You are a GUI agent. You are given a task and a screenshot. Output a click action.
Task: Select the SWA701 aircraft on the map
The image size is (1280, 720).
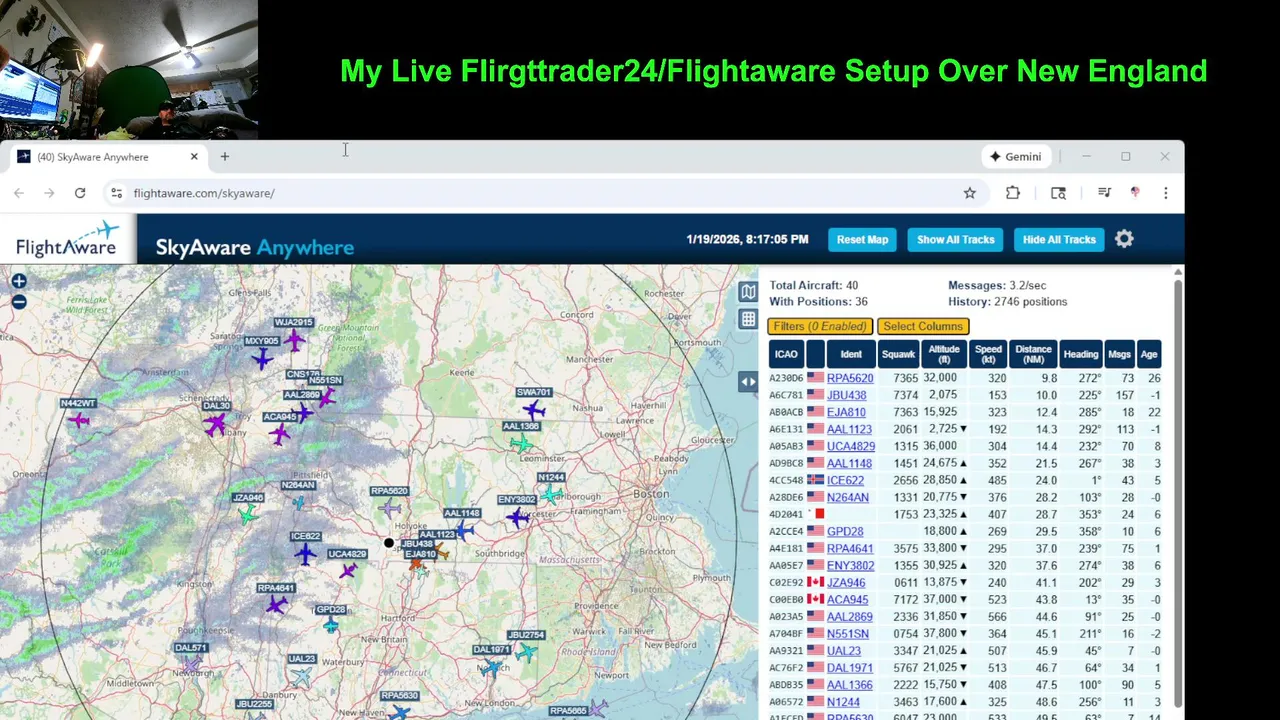pyautogui.click(x=534, y=409)
